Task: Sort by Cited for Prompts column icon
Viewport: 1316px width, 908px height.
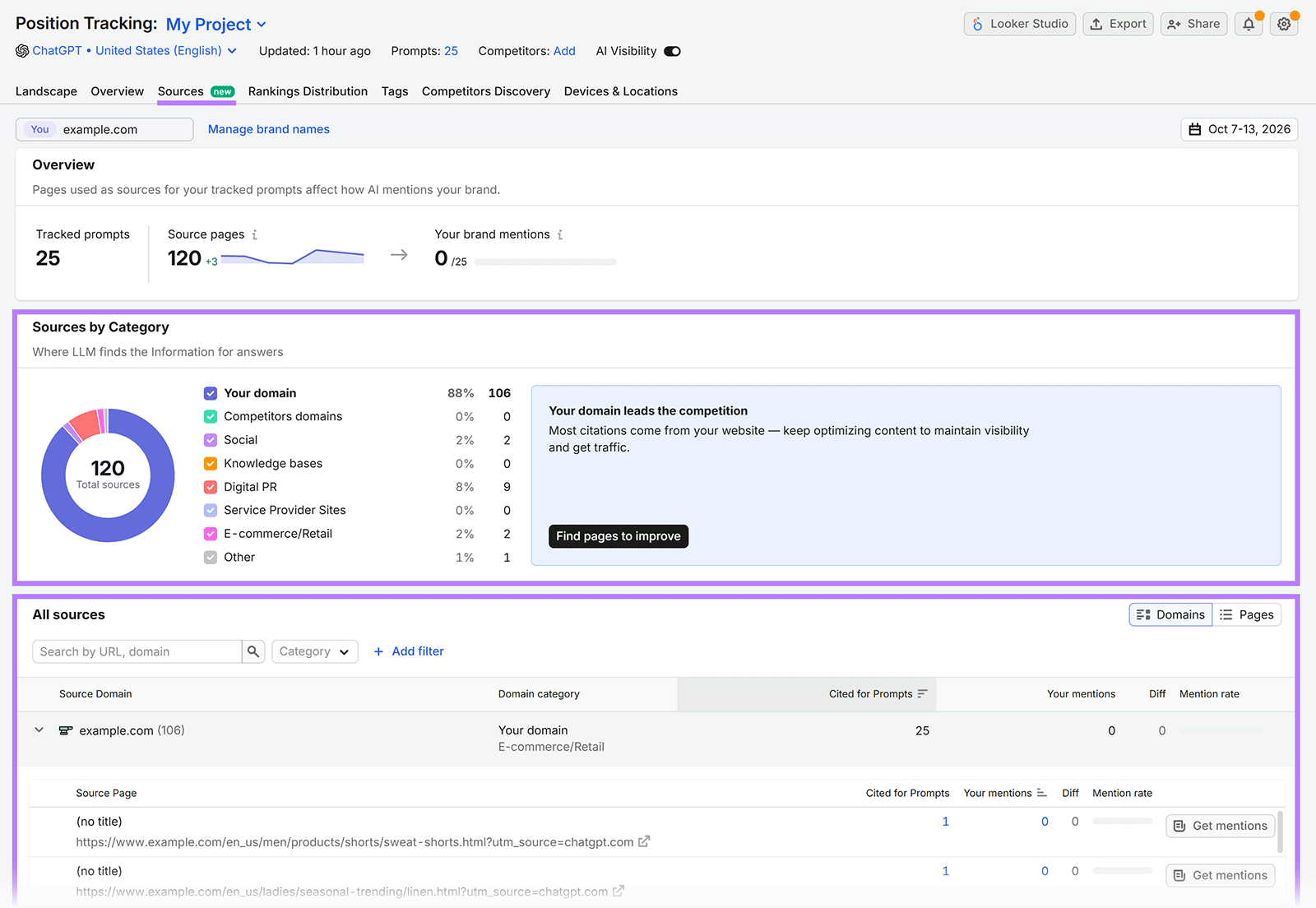Action: coord(922,694)
